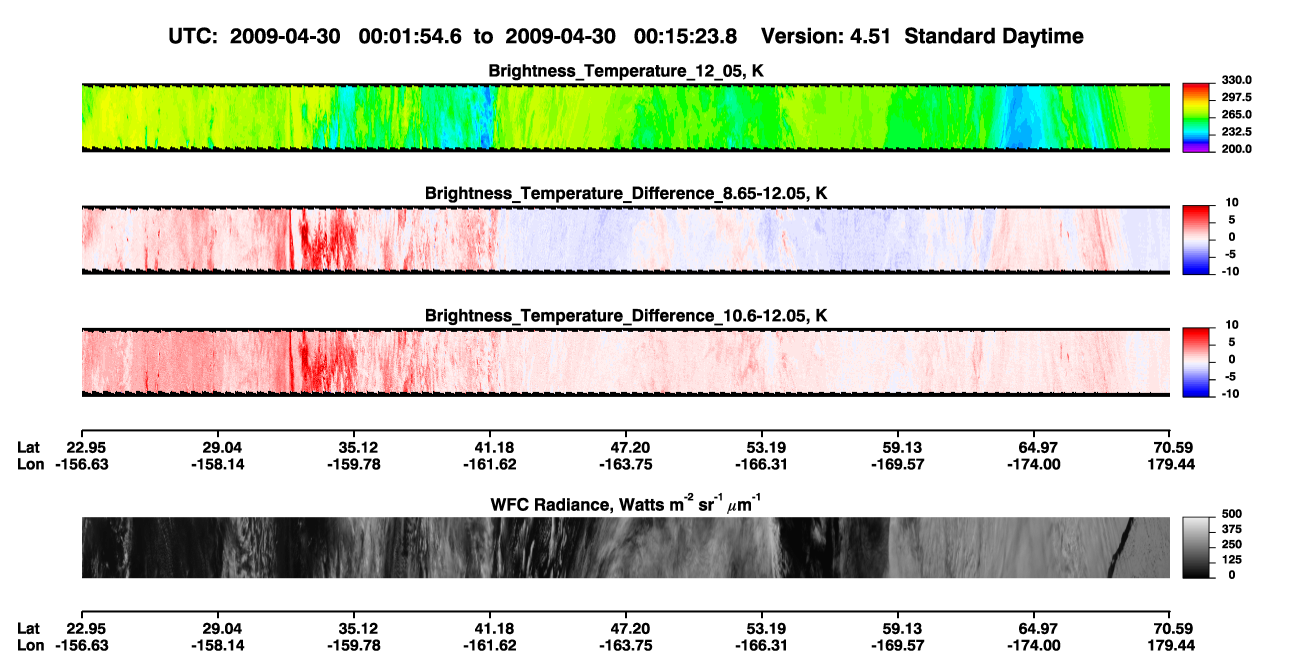Click the 265.0 color bar label
This screenshot has width=1300, height=667.
(x=1236, y=114)
